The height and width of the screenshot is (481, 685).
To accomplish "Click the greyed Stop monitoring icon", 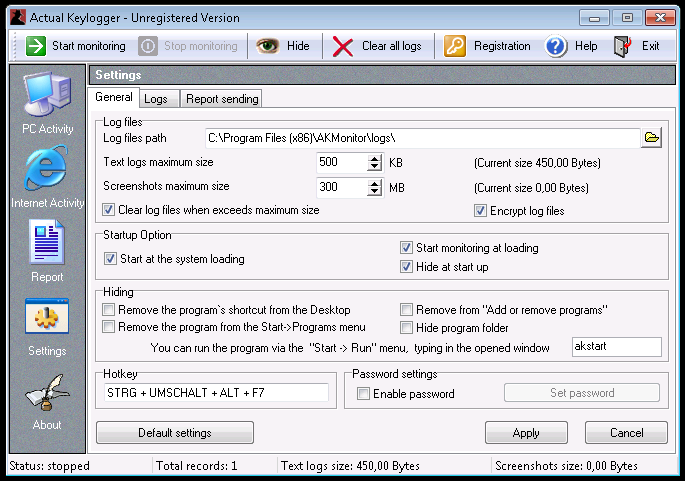I will coord(148,46).
